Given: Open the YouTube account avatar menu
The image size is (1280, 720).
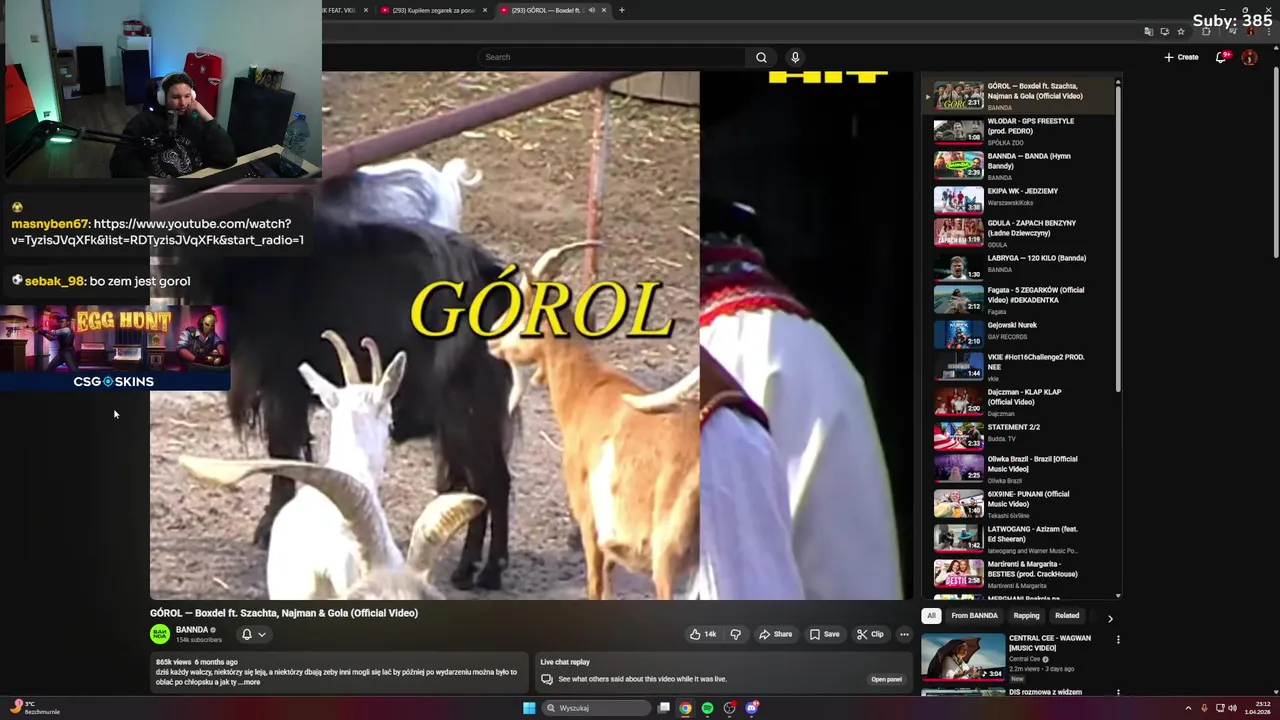Looking at the screenshot, I should coord(1249,57).
